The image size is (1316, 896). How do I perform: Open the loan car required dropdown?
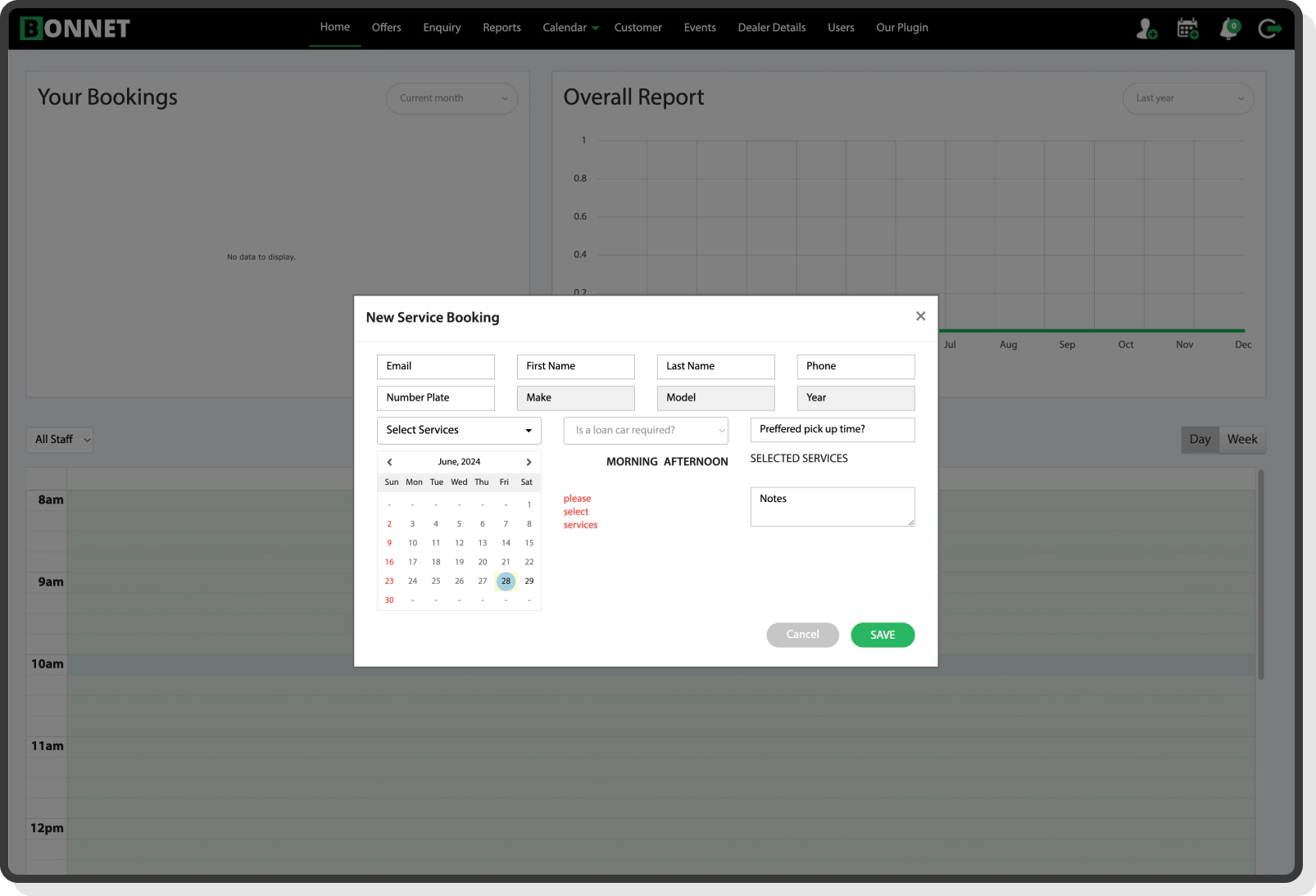[x=646, y=430]
